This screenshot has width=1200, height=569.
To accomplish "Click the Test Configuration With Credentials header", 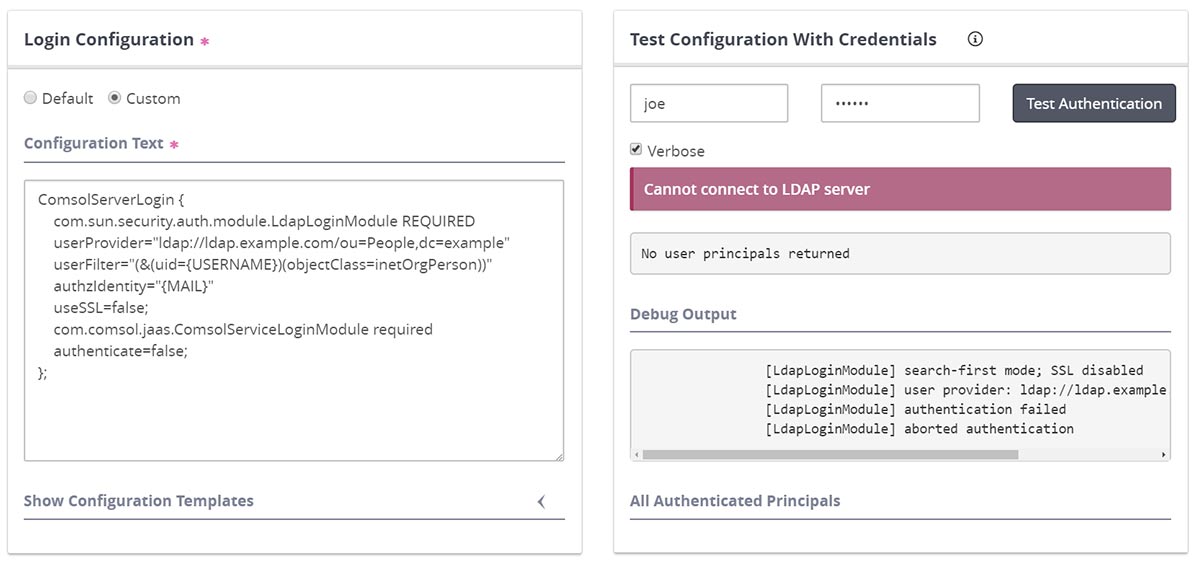I will tap(783, 40).
